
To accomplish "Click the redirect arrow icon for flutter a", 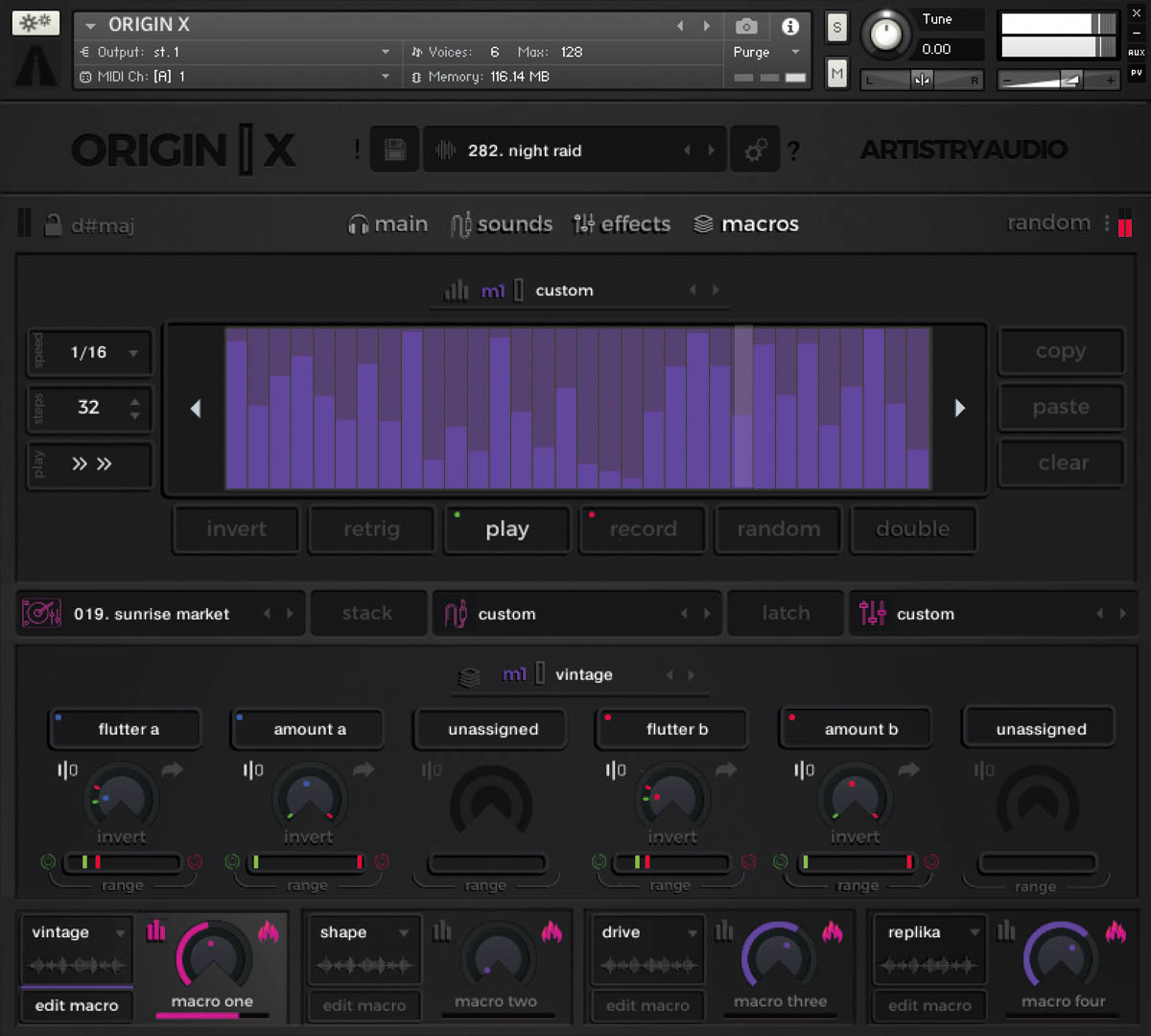I will point(172,769).
